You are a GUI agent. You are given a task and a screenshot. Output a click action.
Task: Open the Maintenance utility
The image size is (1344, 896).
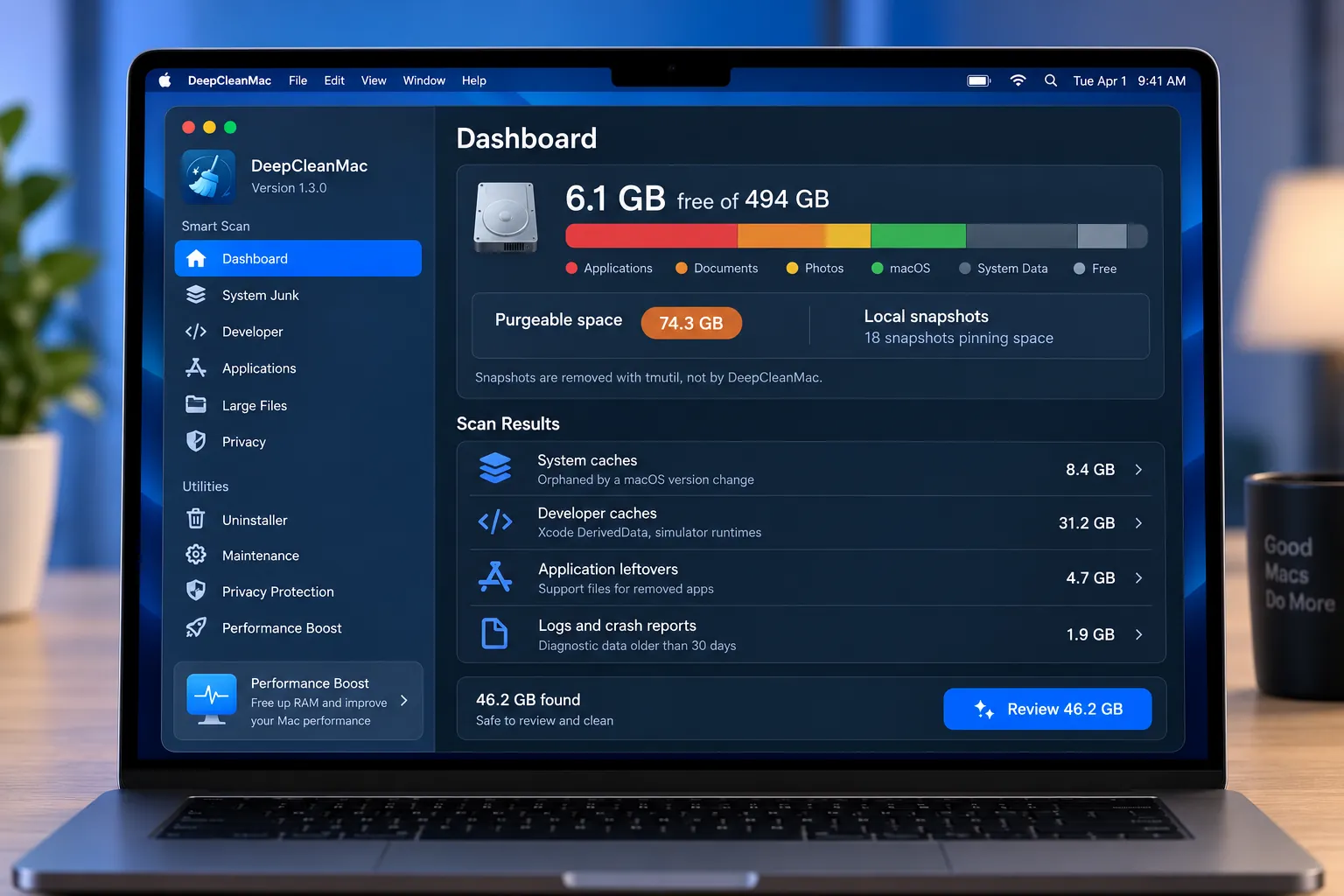298,556
